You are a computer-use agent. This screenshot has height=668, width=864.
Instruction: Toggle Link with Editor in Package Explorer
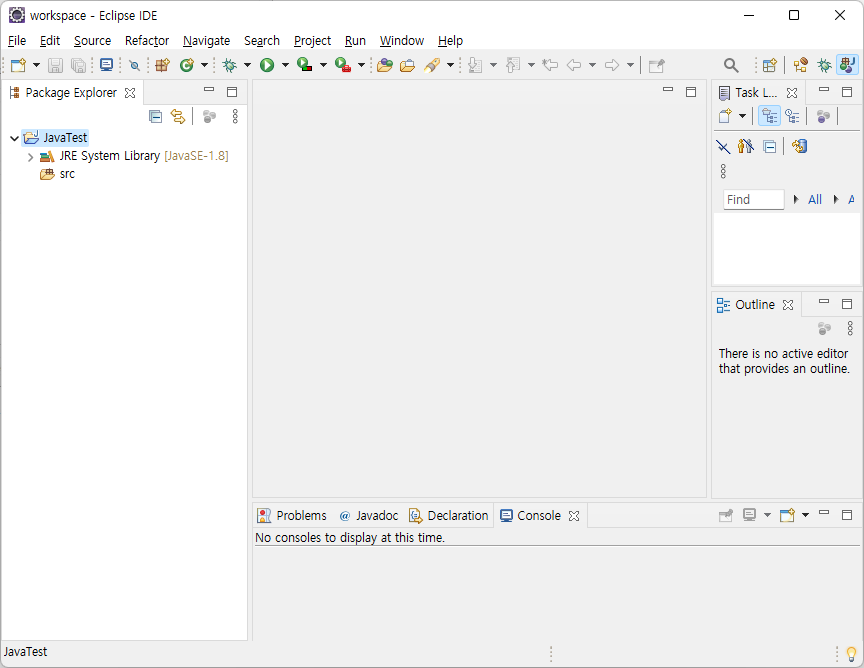pyautogui.click(x=178, y=116)
